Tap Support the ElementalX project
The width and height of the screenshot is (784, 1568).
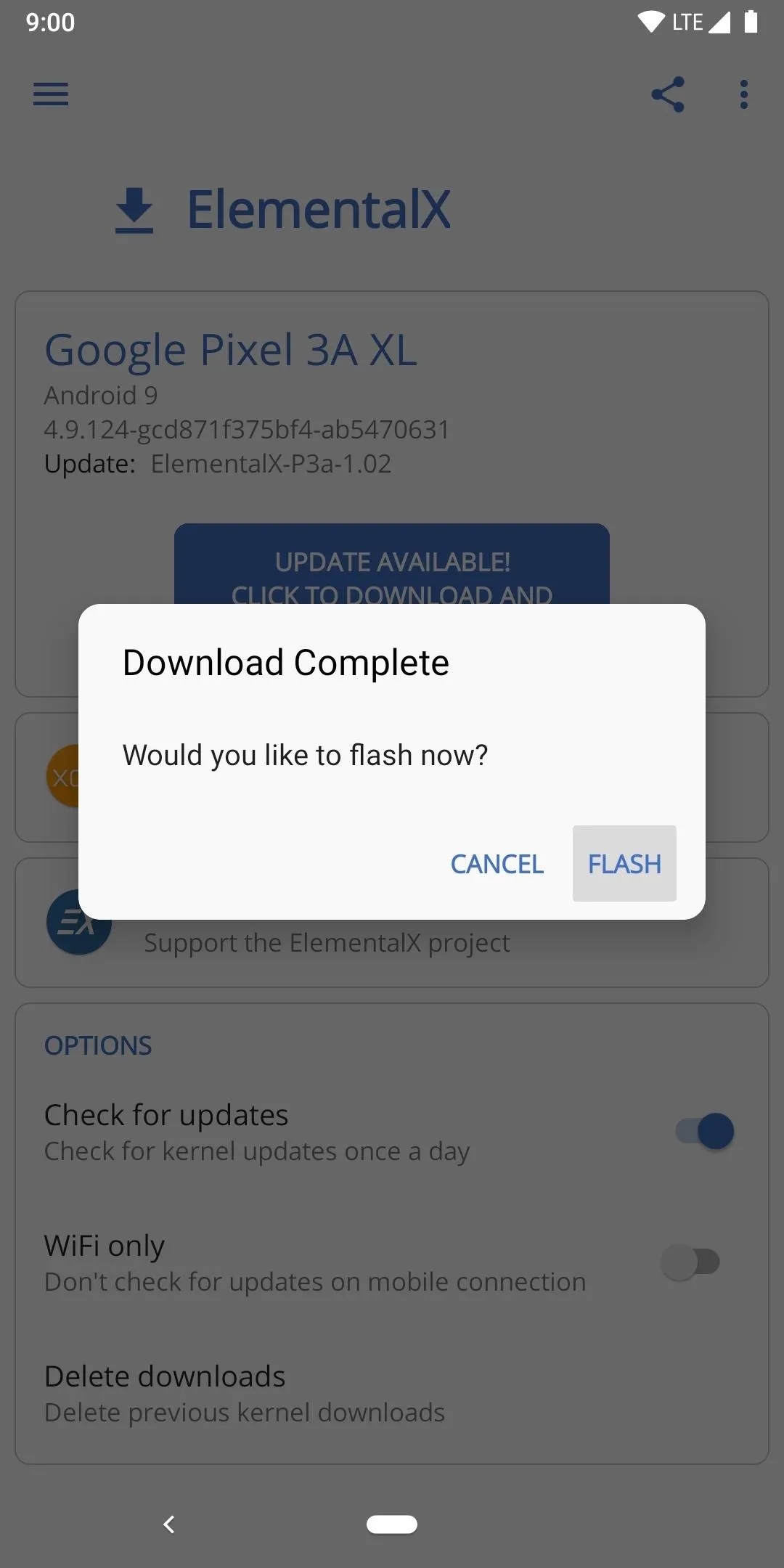[x=327, y=943]
